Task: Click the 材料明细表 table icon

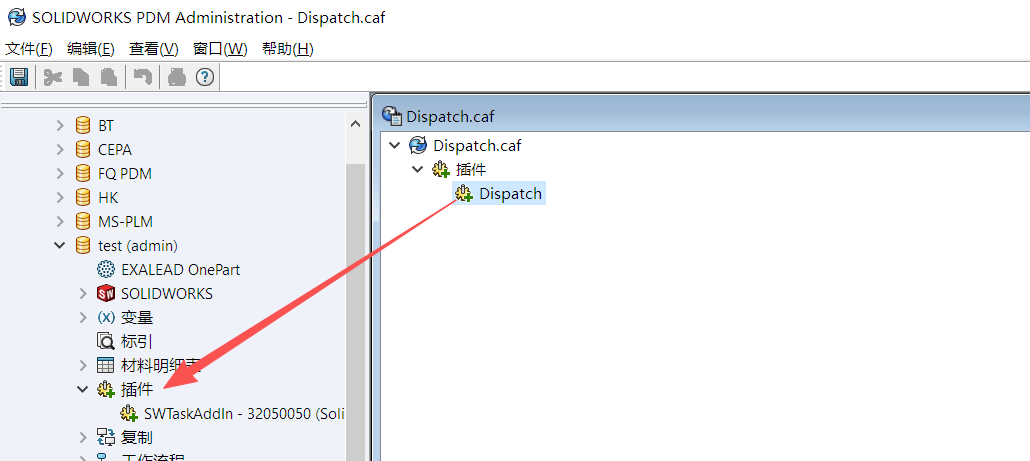Action: point(106,365)
